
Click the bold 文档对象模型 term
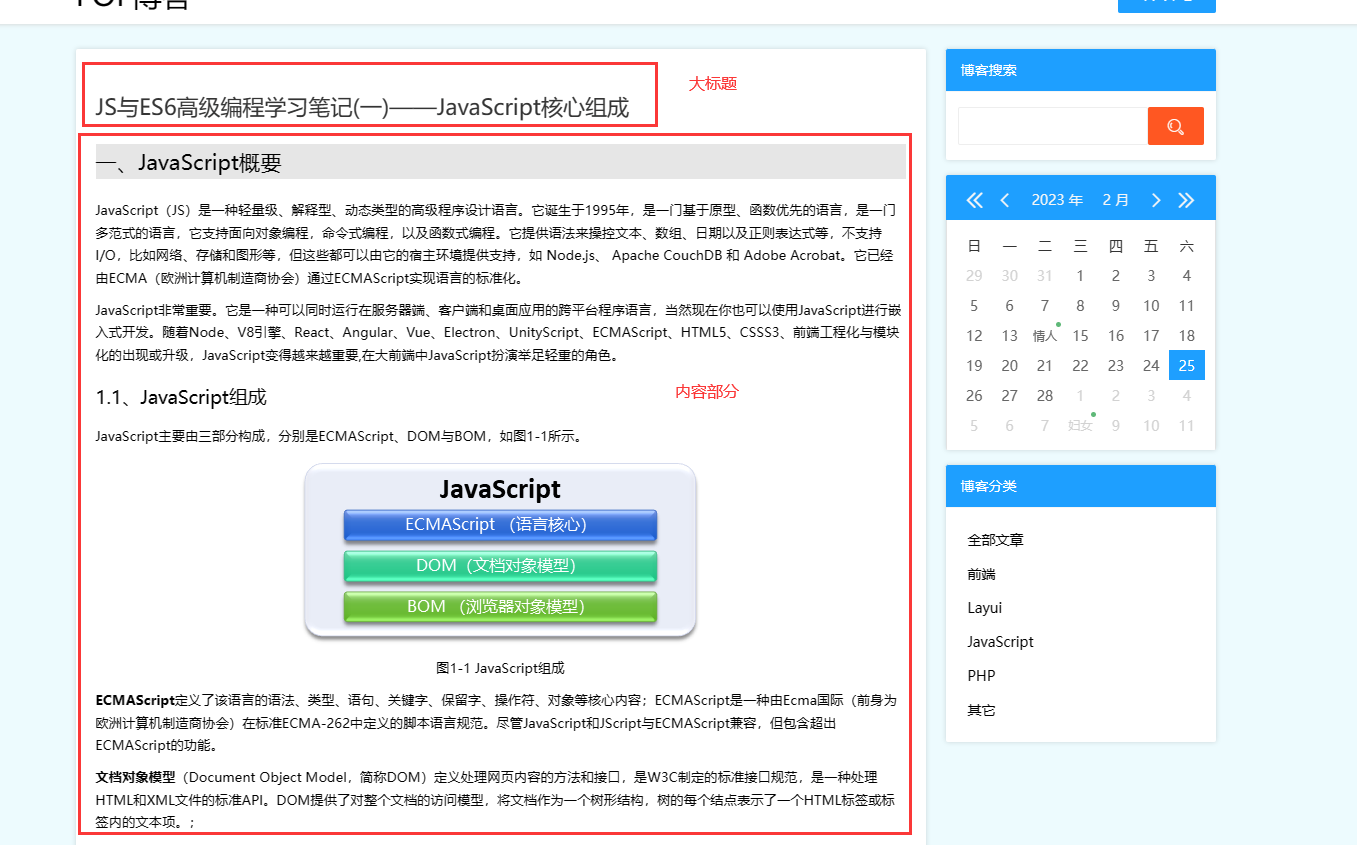135,777
